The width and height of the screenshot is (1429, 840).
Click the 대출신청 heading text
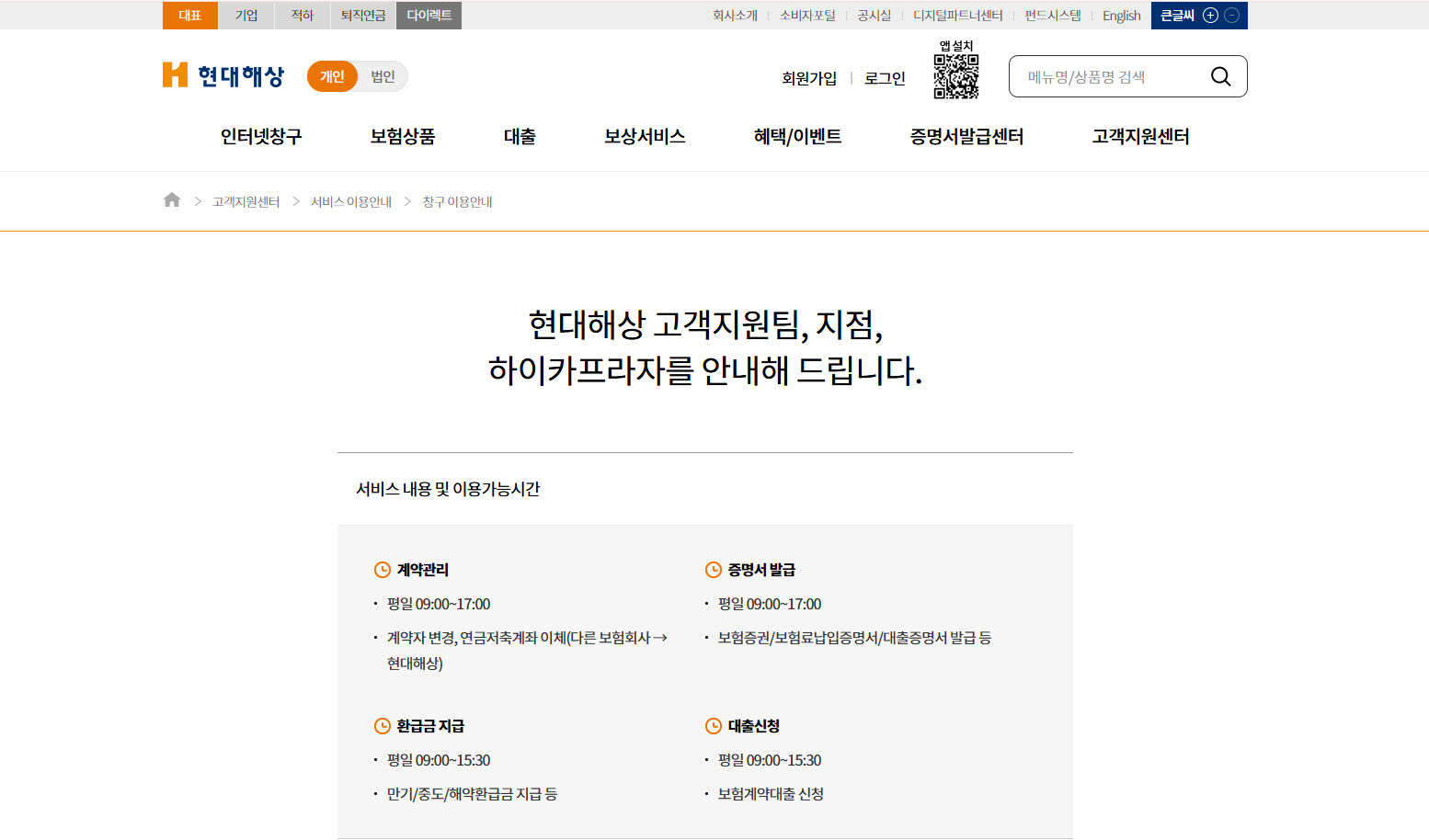754,726
